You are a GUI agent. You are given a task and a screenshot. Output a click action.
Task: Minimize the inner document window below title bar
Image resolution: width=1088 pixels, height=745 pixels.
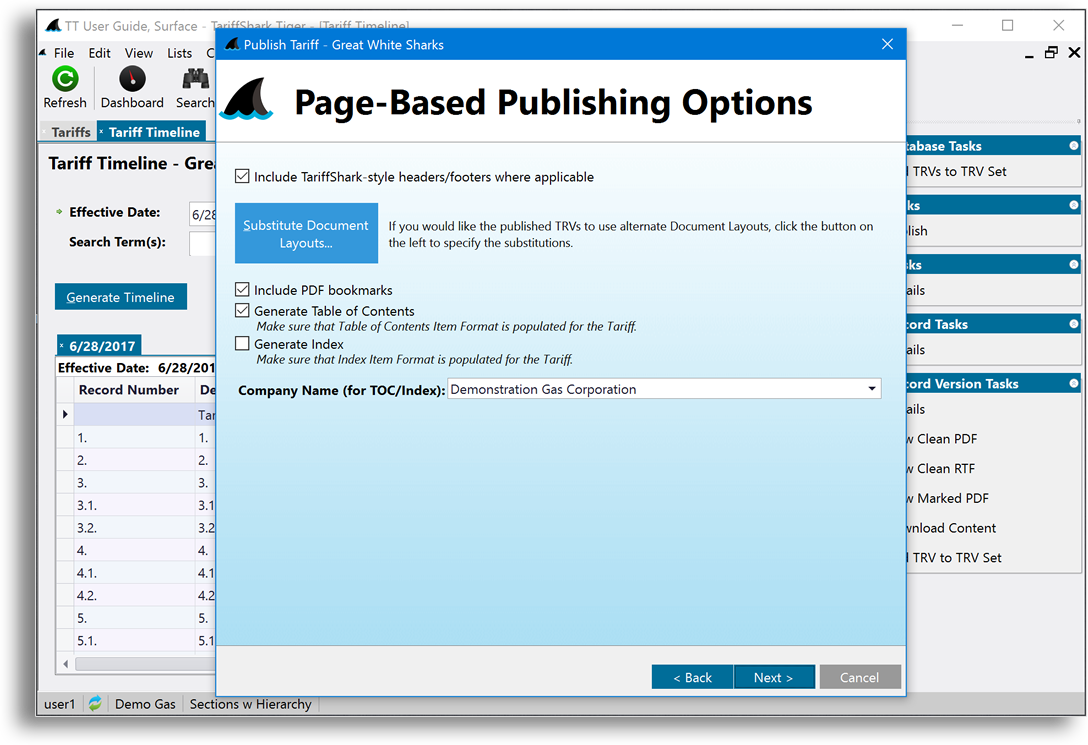pyautogui.click(x=1029, y=54)
